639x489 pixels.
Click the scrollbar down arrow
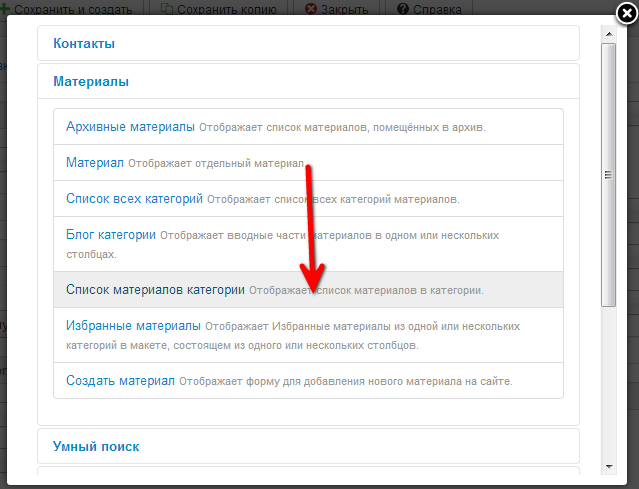[607, 465]
